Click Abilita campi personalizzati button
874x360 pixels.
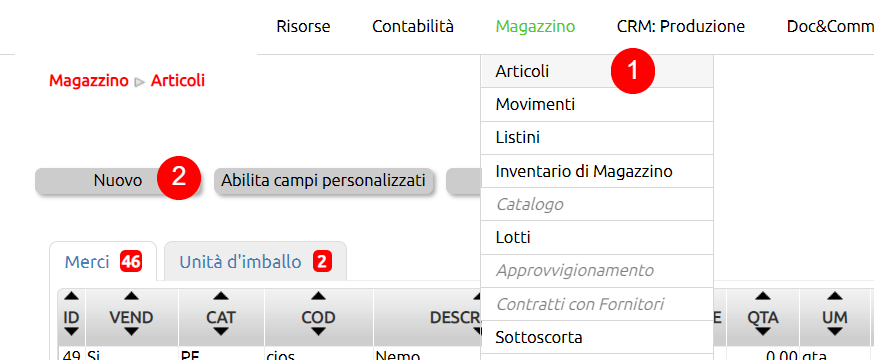click(323, 181)
